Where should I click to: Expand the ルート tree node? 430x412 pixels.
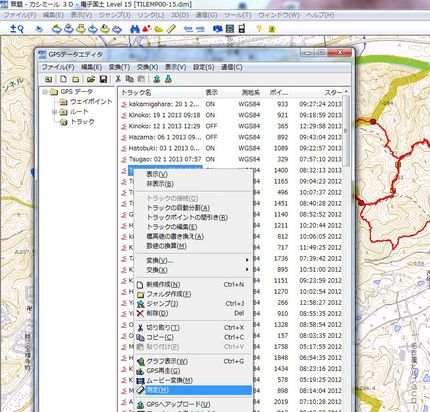[54, 112]
